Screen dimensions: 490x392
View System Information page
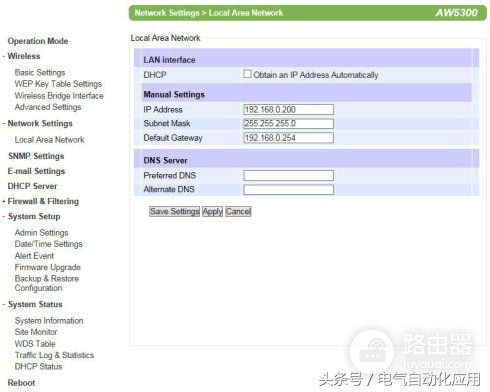click(49, 321)
